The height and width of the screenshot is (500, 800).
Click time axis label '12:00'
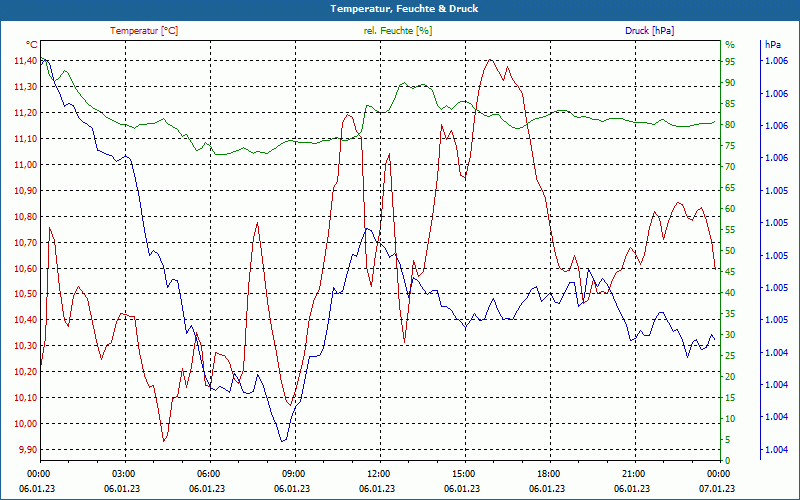pos(377,473)
